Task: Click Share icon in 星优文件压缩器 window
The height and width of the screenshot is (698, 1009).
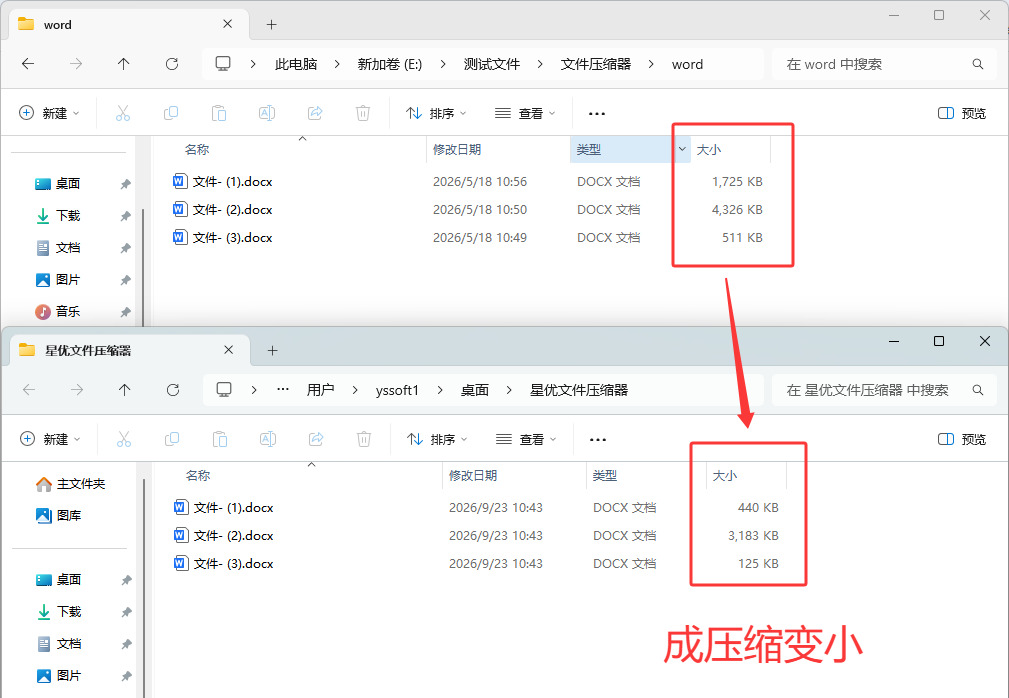Action: point(316,439)
